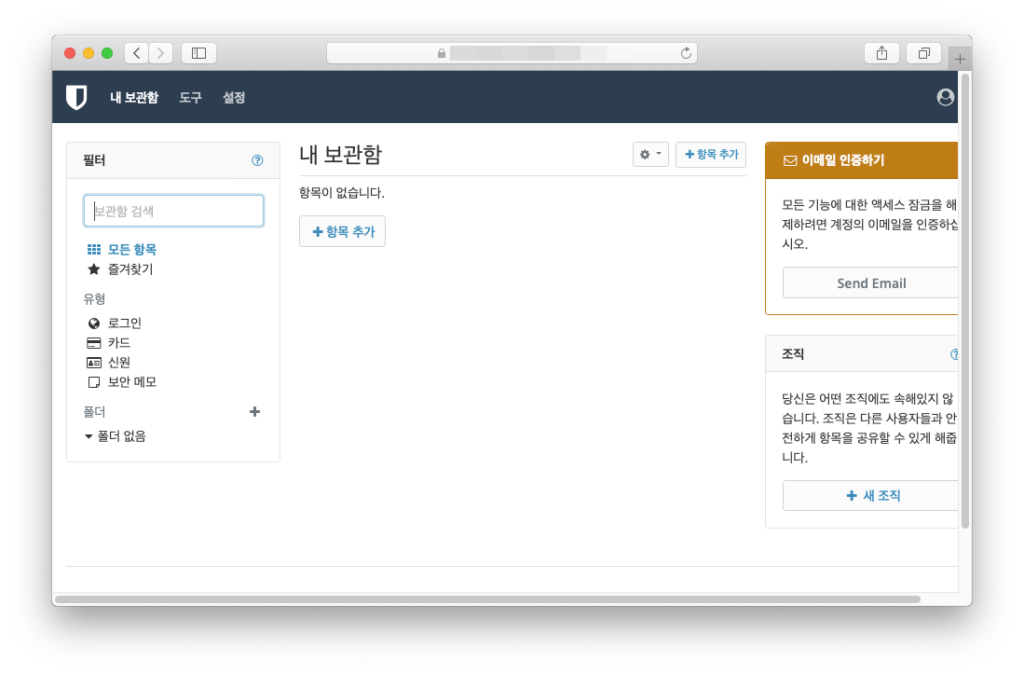1024x675 pixels.
Task: Add a new folder with plus icon
Action: (255, 412)
